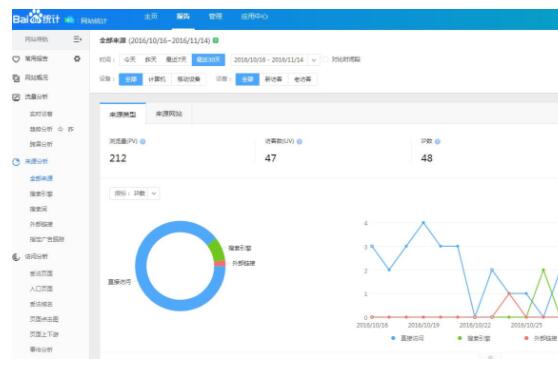Image resolution: width=558 pixels, height=369 pixels.
Task: Open 网站概况 in sidebar
Action: click(x=36, y=78)
